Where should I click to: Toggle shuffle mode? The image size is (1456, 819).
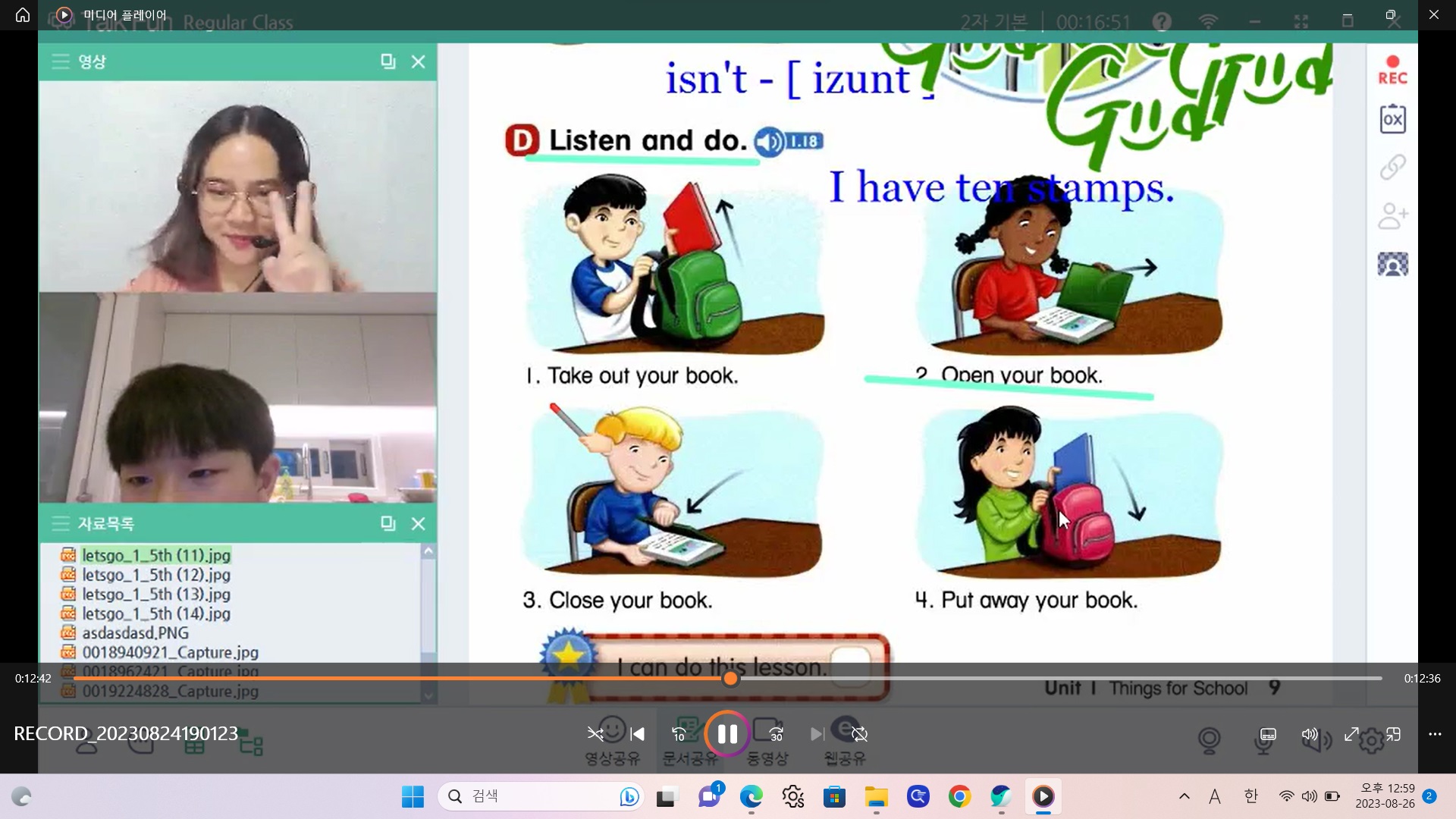pos(595,733)
